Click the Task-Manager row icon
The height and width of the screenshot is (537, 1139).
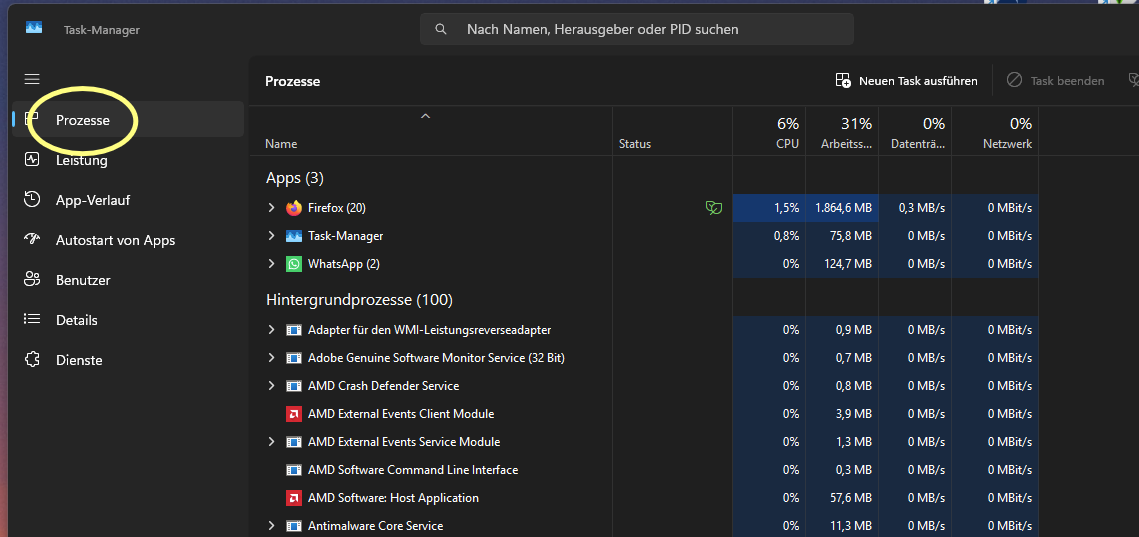[293, 236]
